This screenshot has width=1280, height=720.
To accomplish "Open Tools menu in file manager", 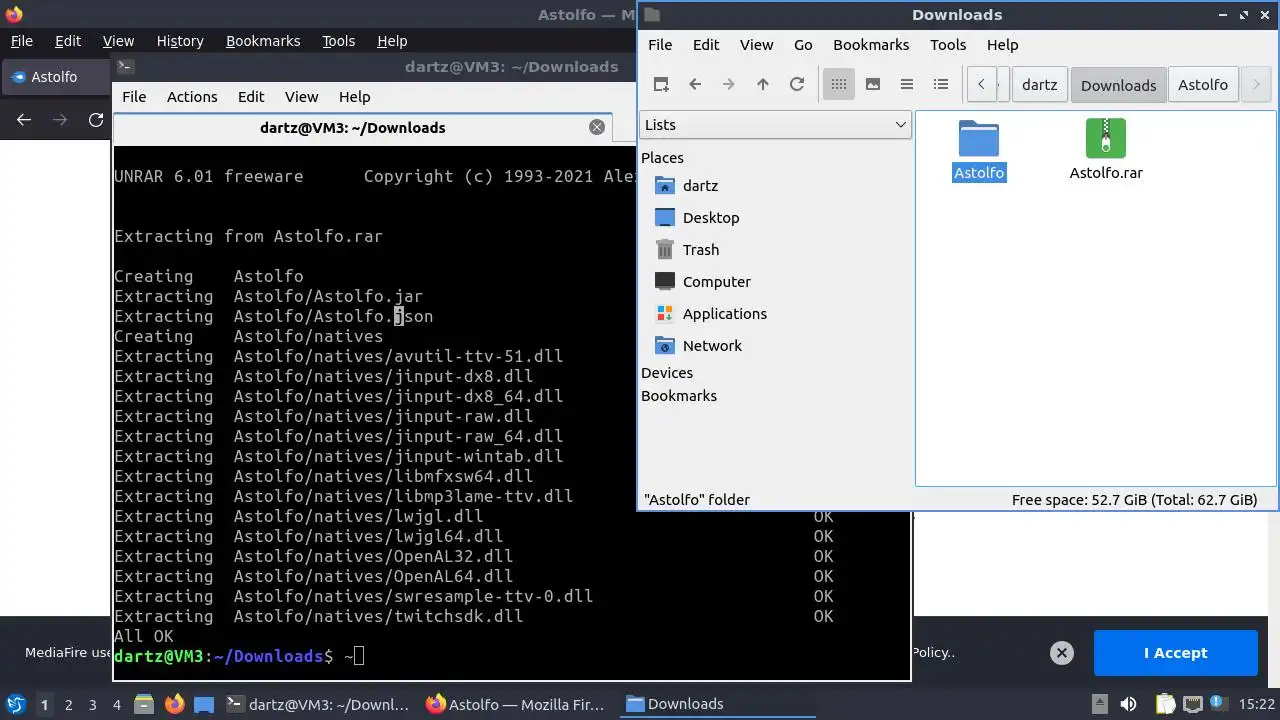I will 948,44.
